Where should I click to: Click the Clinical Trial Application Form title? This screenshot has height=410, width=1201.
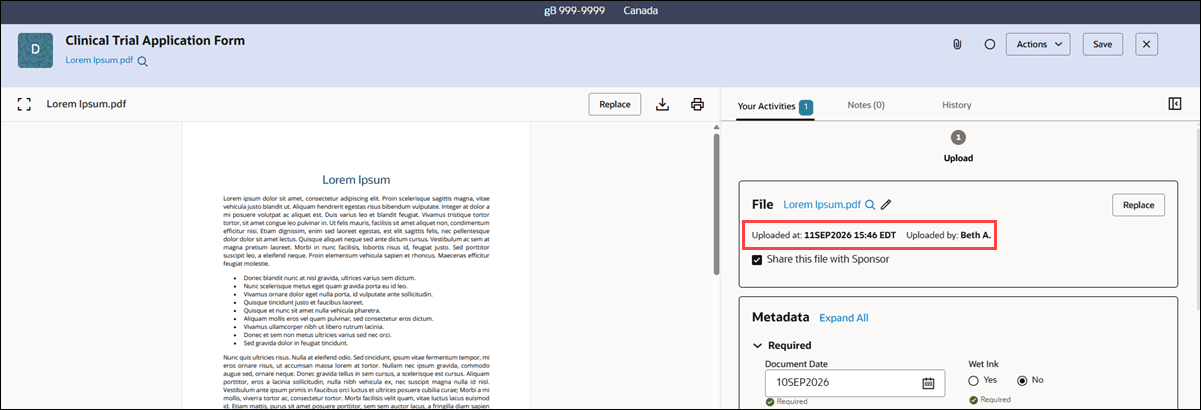155,41
